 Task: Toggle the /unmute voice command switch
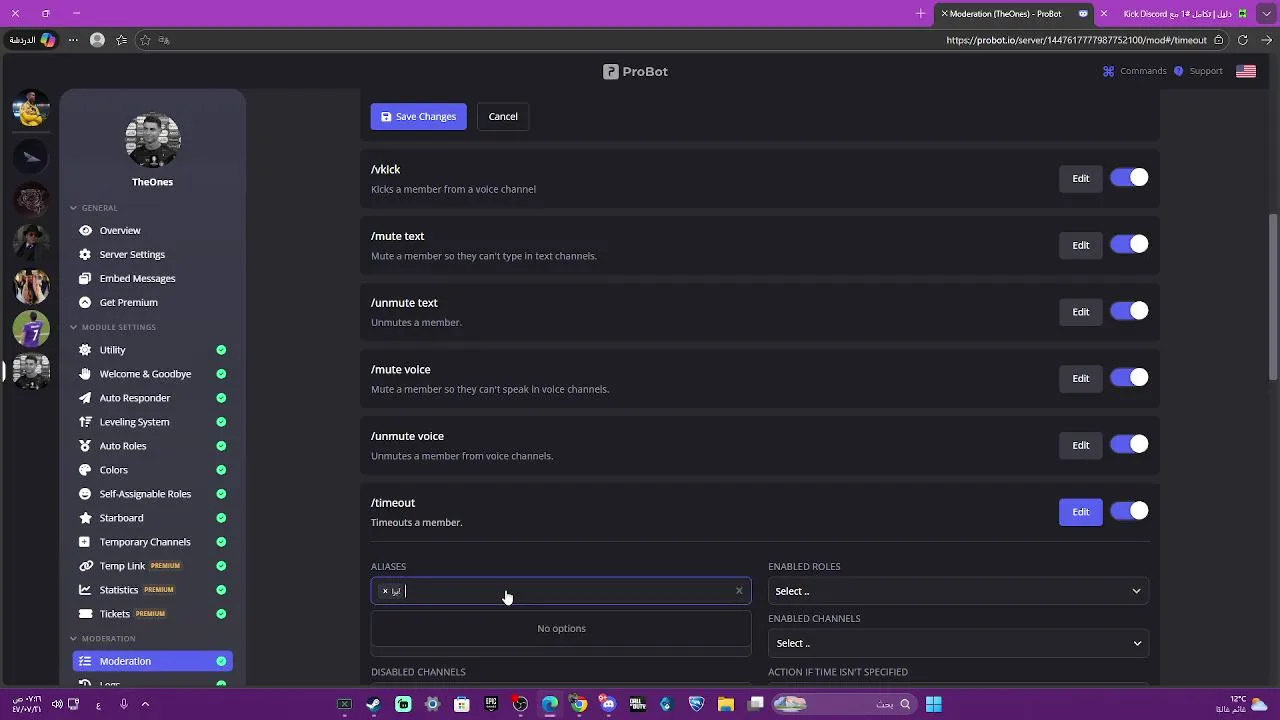[1129, 445]
